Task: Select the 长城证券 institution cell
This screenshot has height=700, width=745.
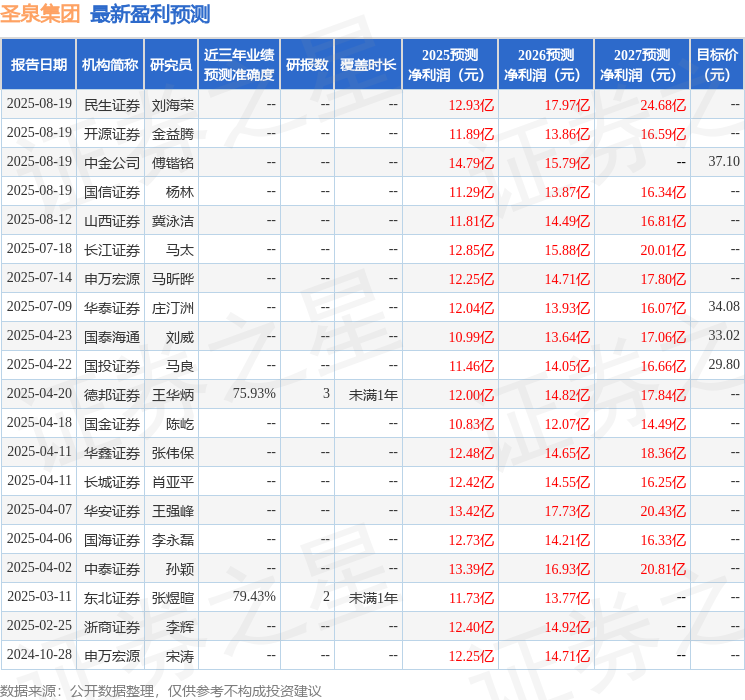Action: [112, 482]
